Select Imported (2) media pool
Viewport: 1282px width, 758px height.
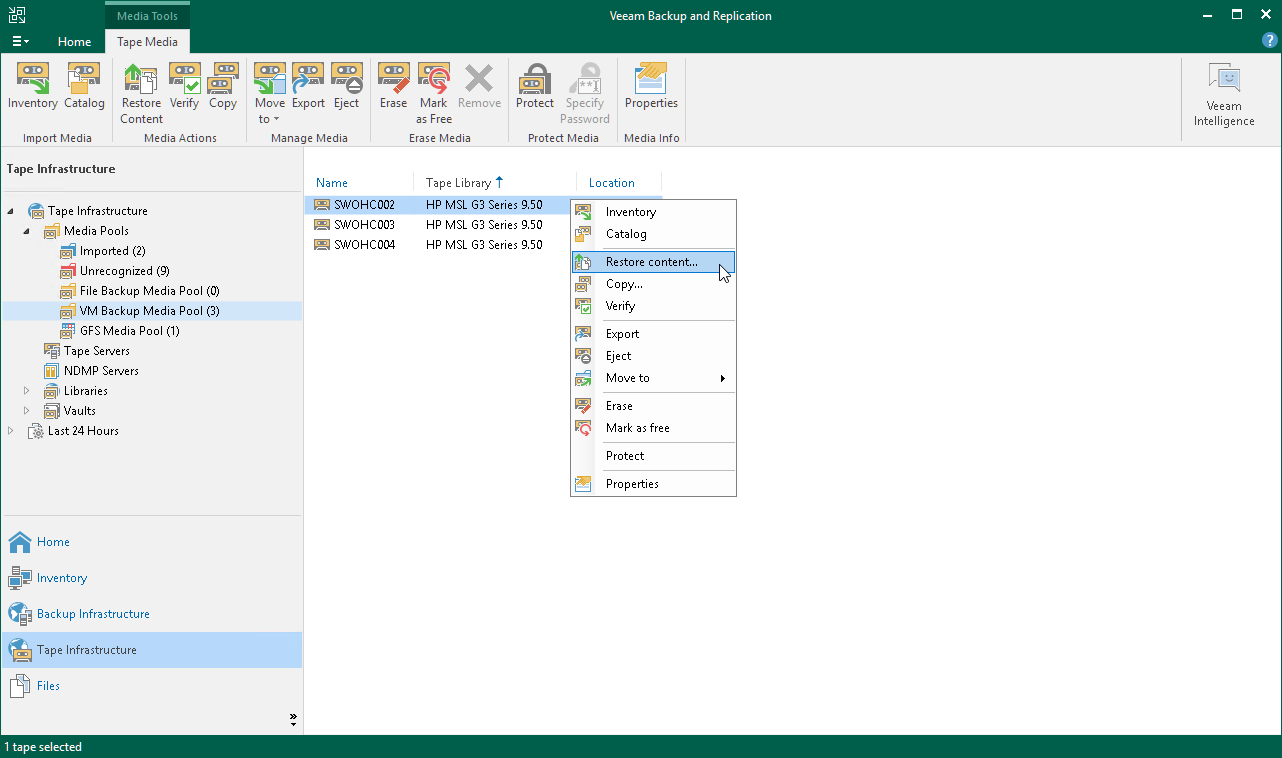[112, 251]
